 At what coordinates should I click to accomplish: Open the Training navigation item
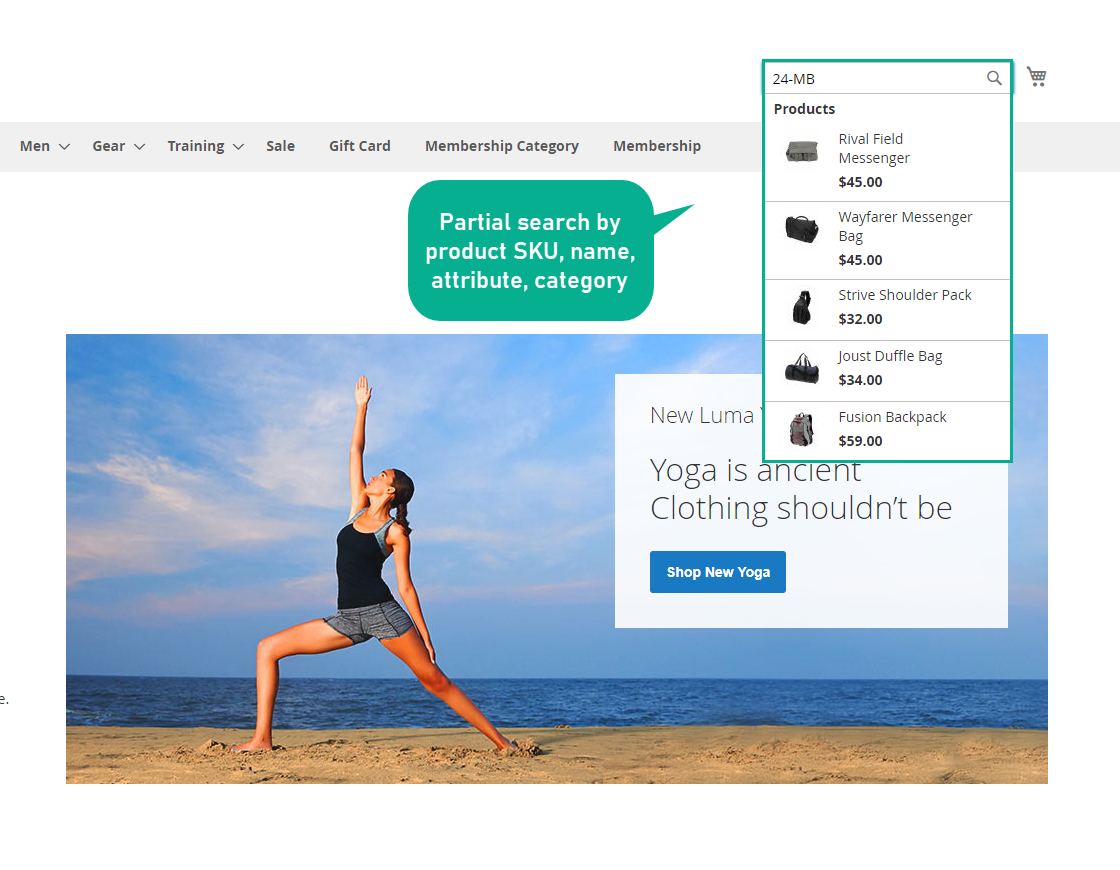196,146
